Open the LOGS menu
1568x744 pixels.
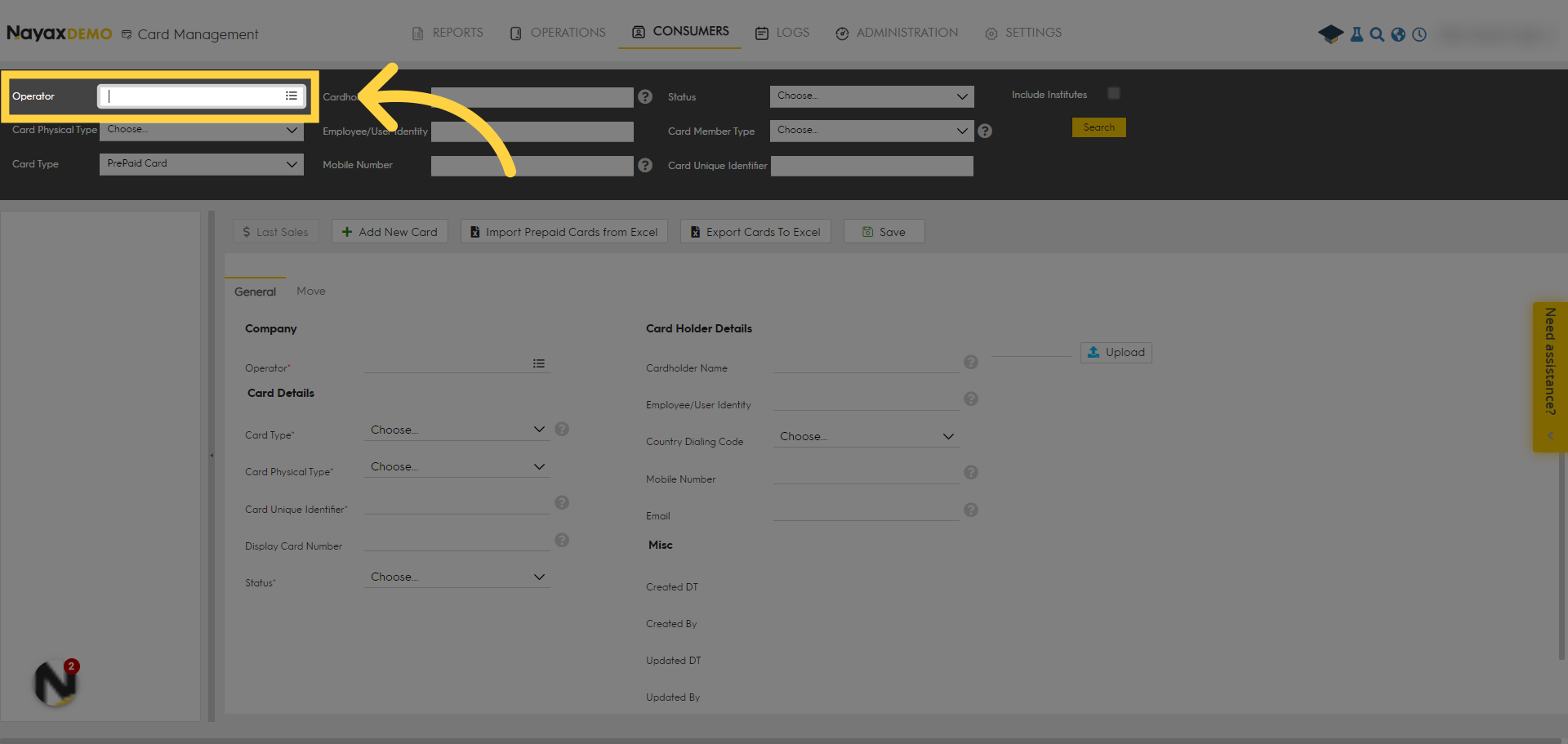coord(782,33)
